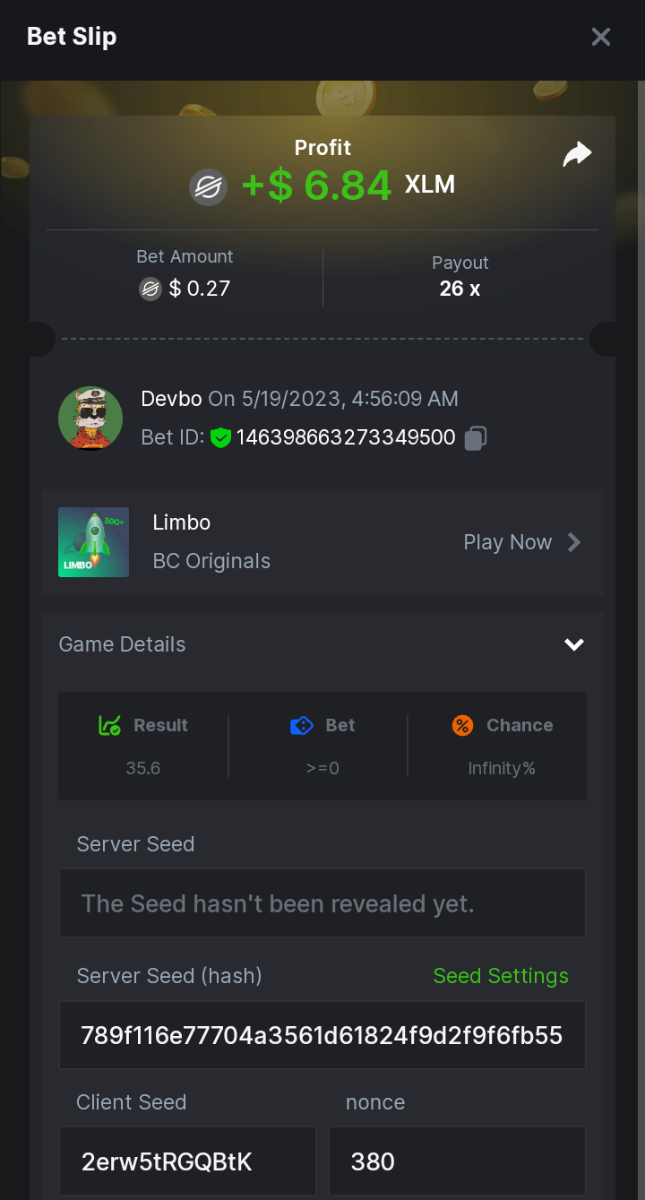
Task: Click the XLM coin icon beside profit
Action: pyautogui.click(x=209, y=187)
